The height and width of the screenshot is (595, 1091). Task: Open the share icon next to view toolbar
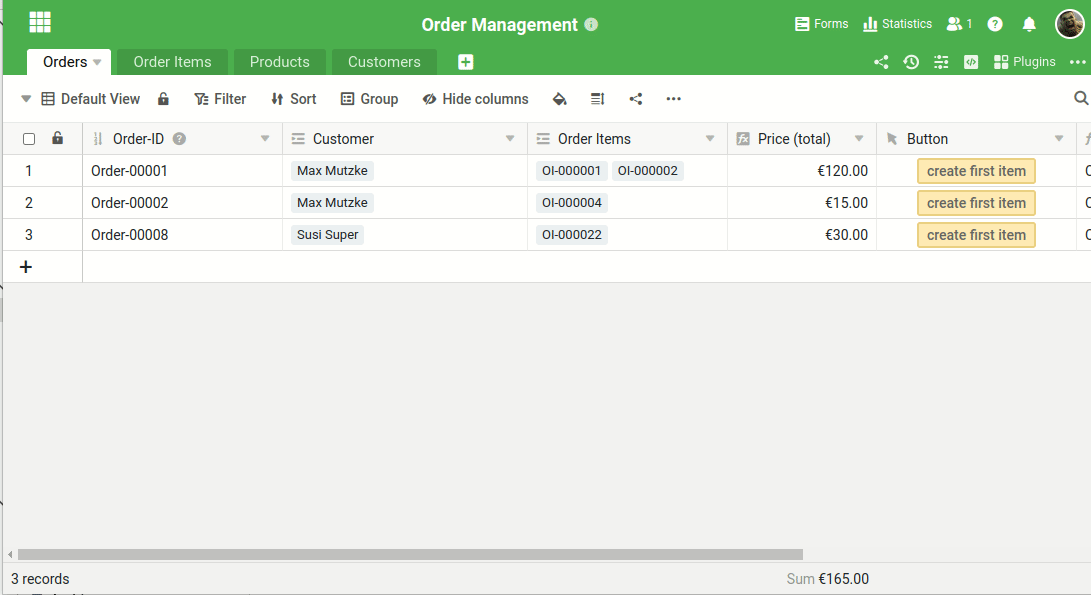635,99
